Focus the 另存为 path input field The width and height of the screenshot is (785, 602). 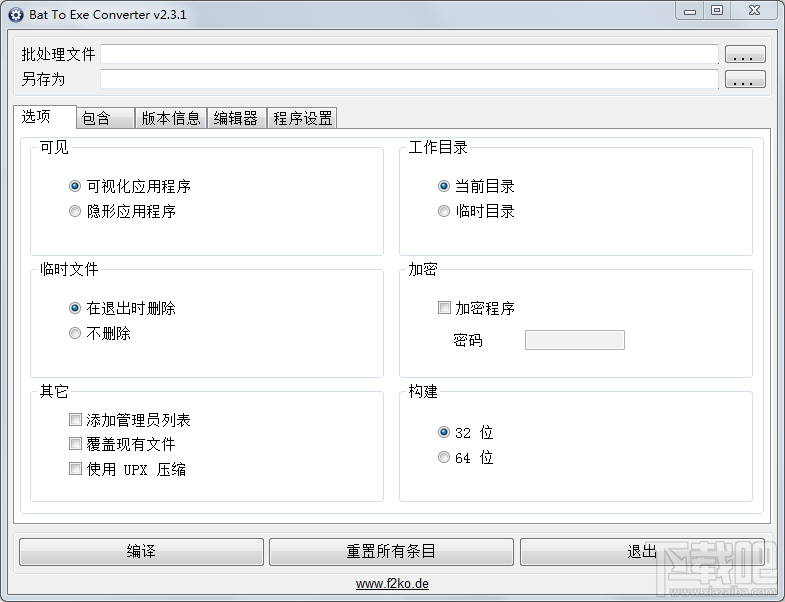(x=410, y=79)
